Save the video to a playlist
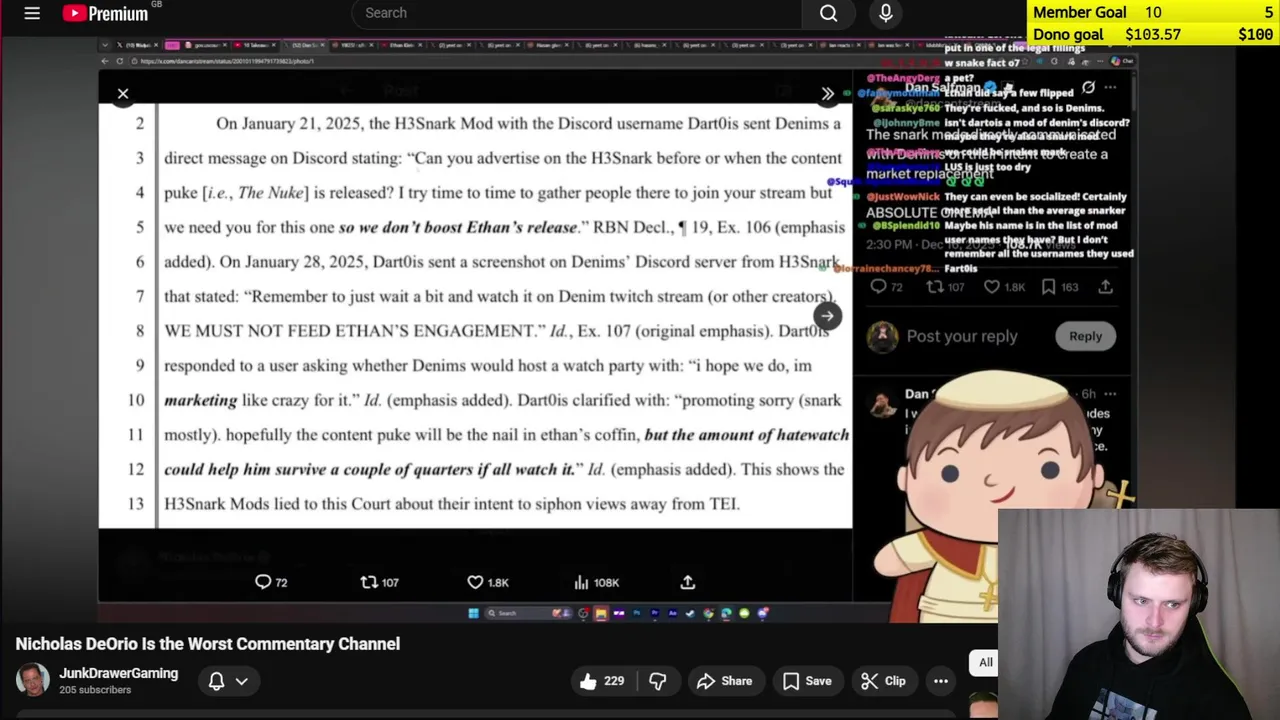The height and width of the screenshot is (720, 1280). pyautogui.click(x=807, y=681)
